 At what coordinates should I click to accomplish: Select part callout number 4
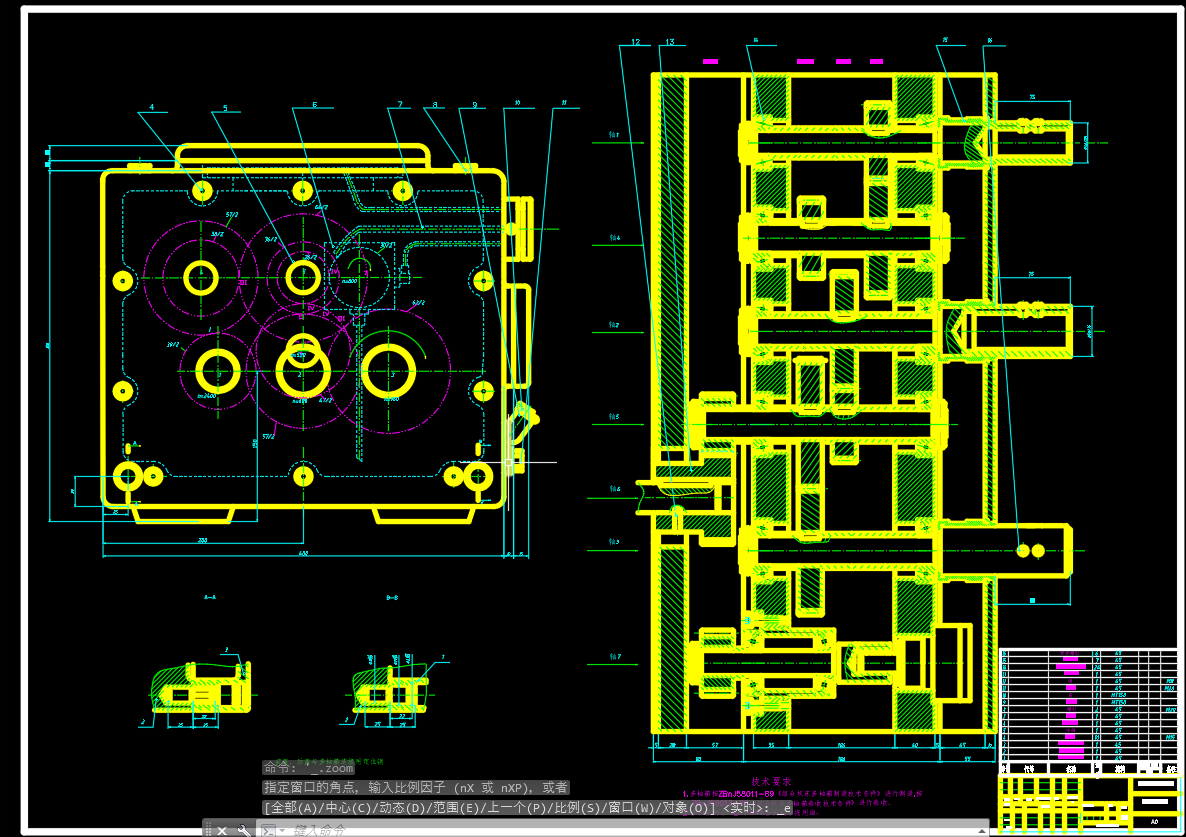[152, 107]
